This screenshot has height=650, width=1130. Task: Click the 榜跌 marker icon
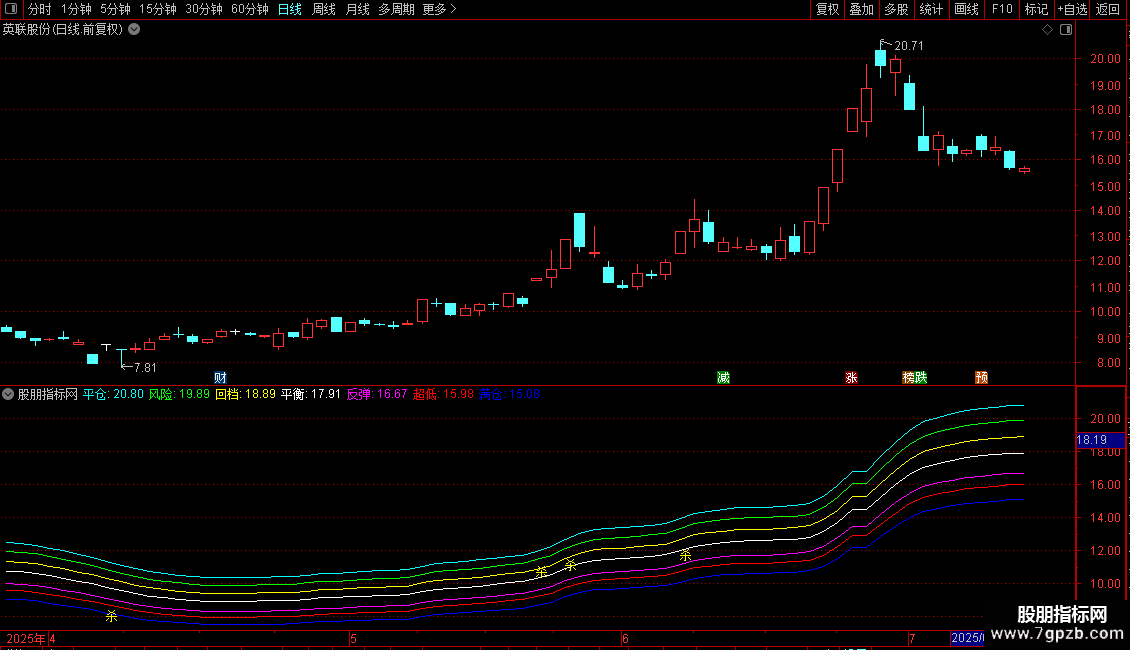coord(915,378)
